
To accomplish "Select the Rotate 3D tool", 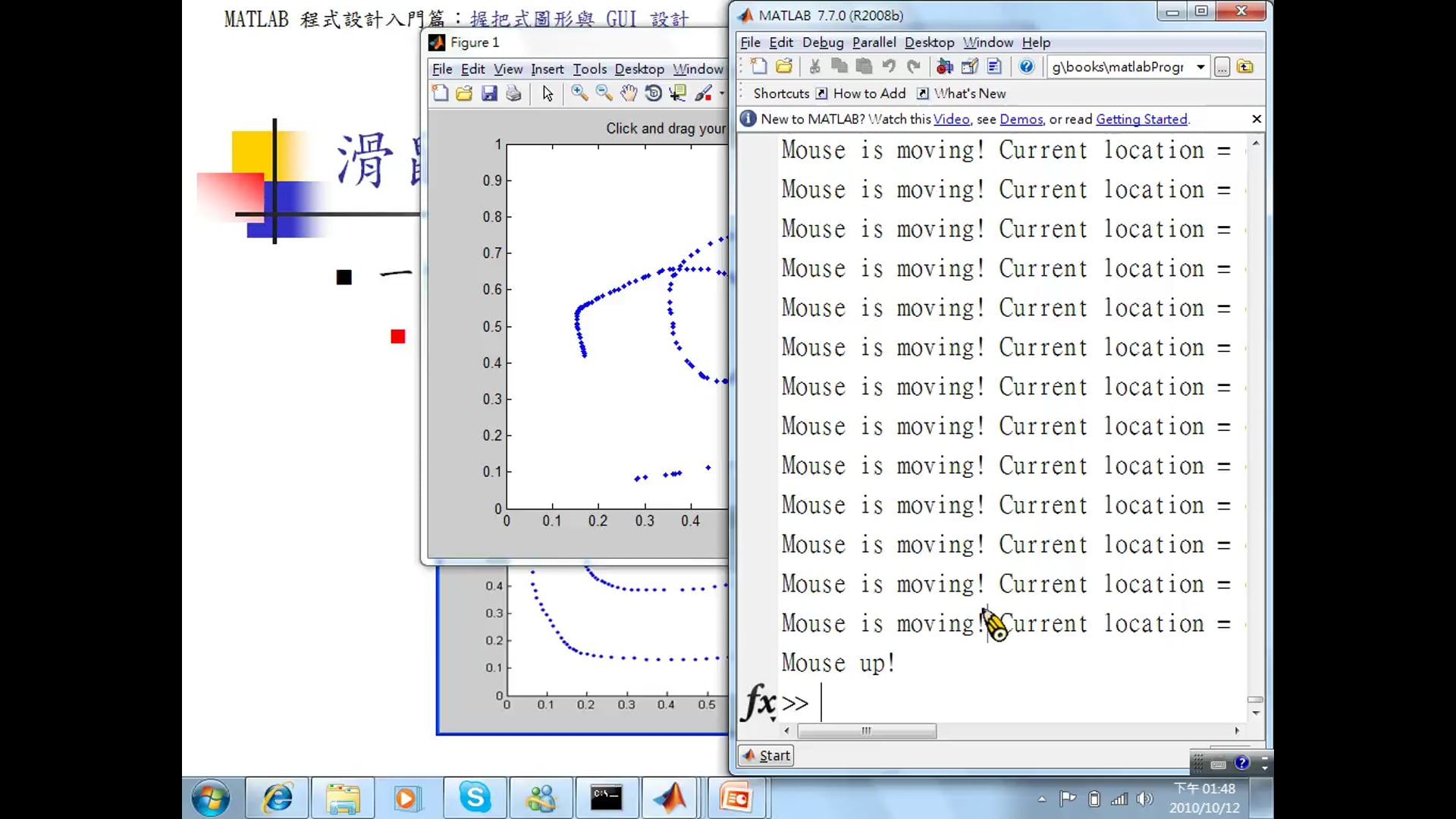I will [653, 93].
